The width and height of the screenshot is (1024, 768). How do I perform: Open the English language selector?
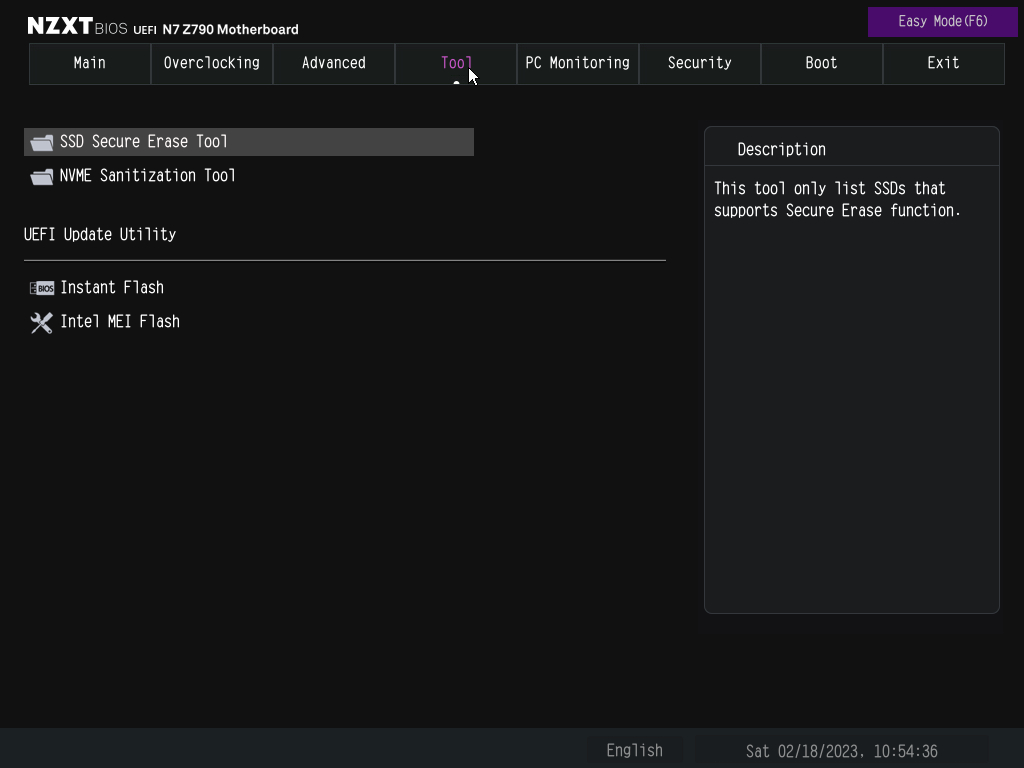[634, 750]
